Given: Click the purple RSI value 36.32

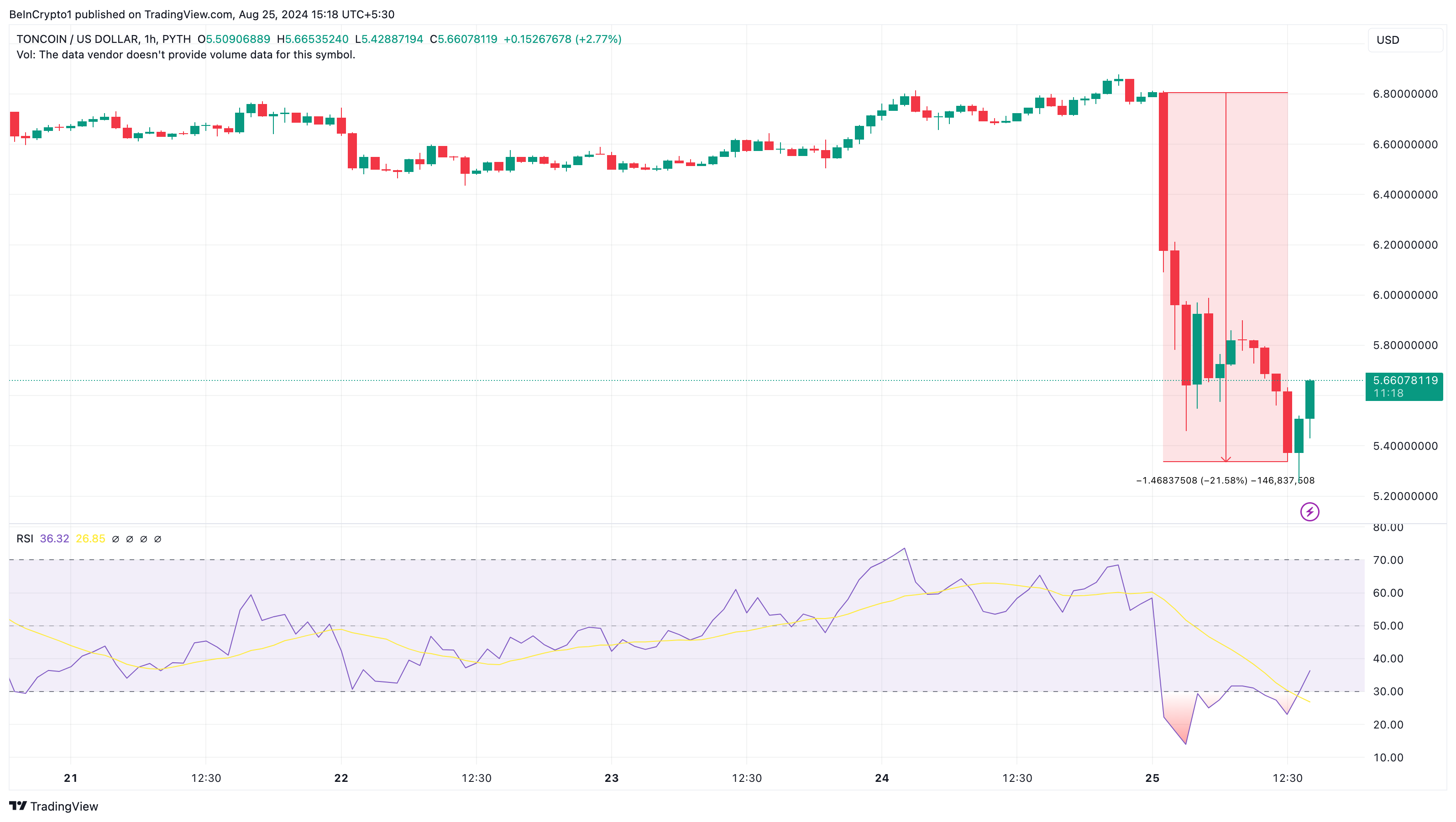Looking at the screenshot, I should 54,539.
